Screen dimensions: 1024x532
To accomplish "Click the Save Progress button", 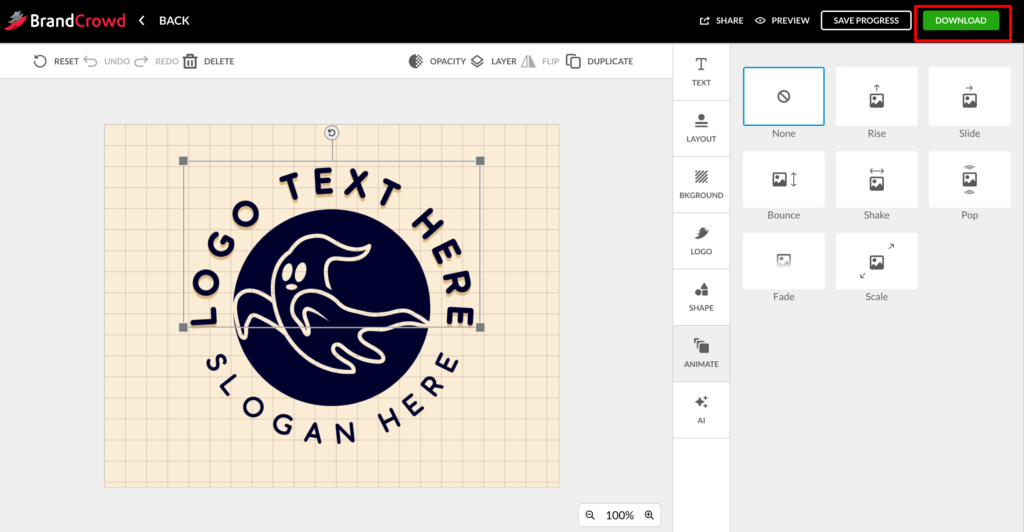I will pyautogui.click(x=866, y=20).
